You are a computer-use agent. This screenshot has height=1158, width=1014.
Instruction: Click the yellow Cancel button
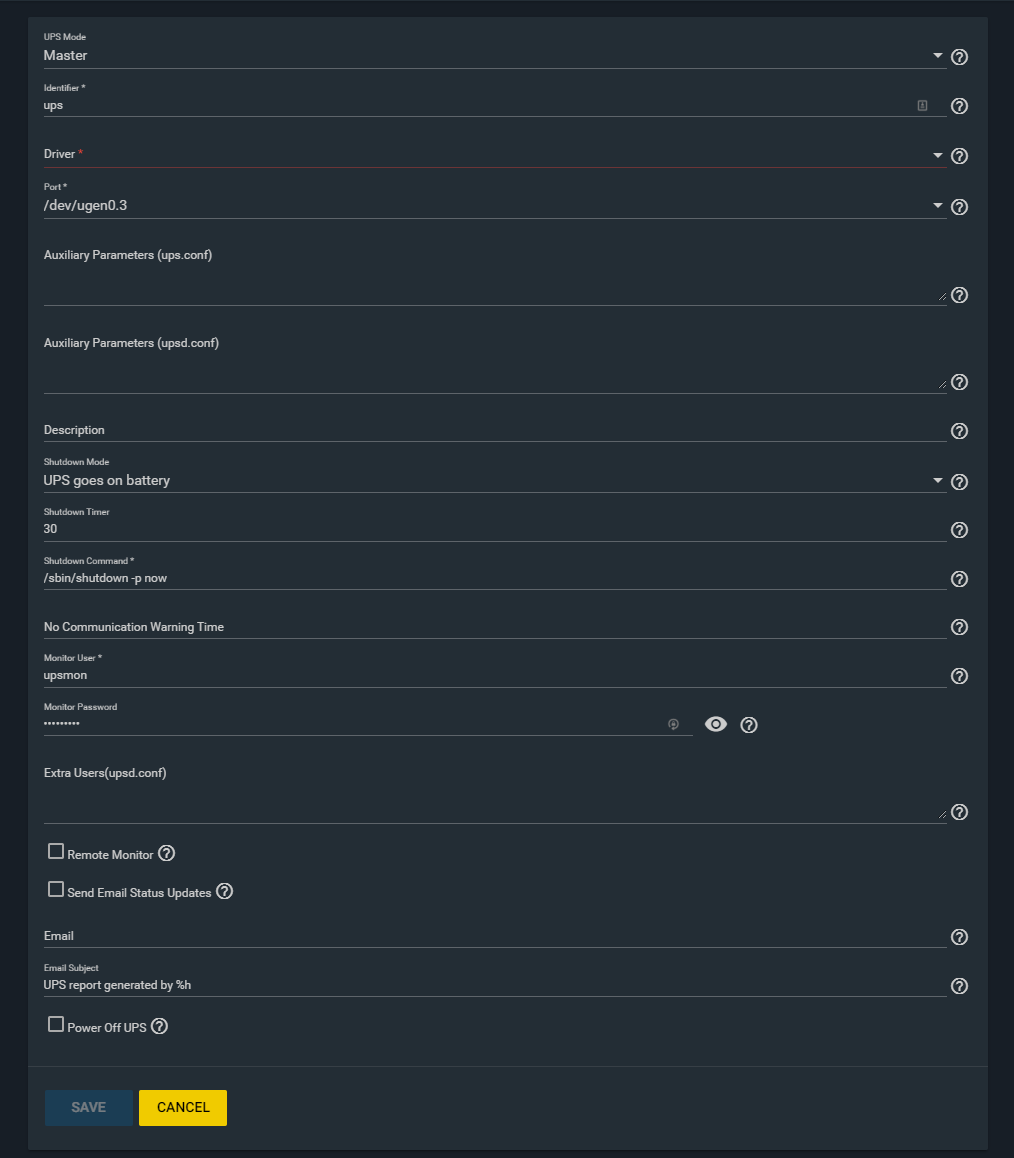(x=183, y=1107)
